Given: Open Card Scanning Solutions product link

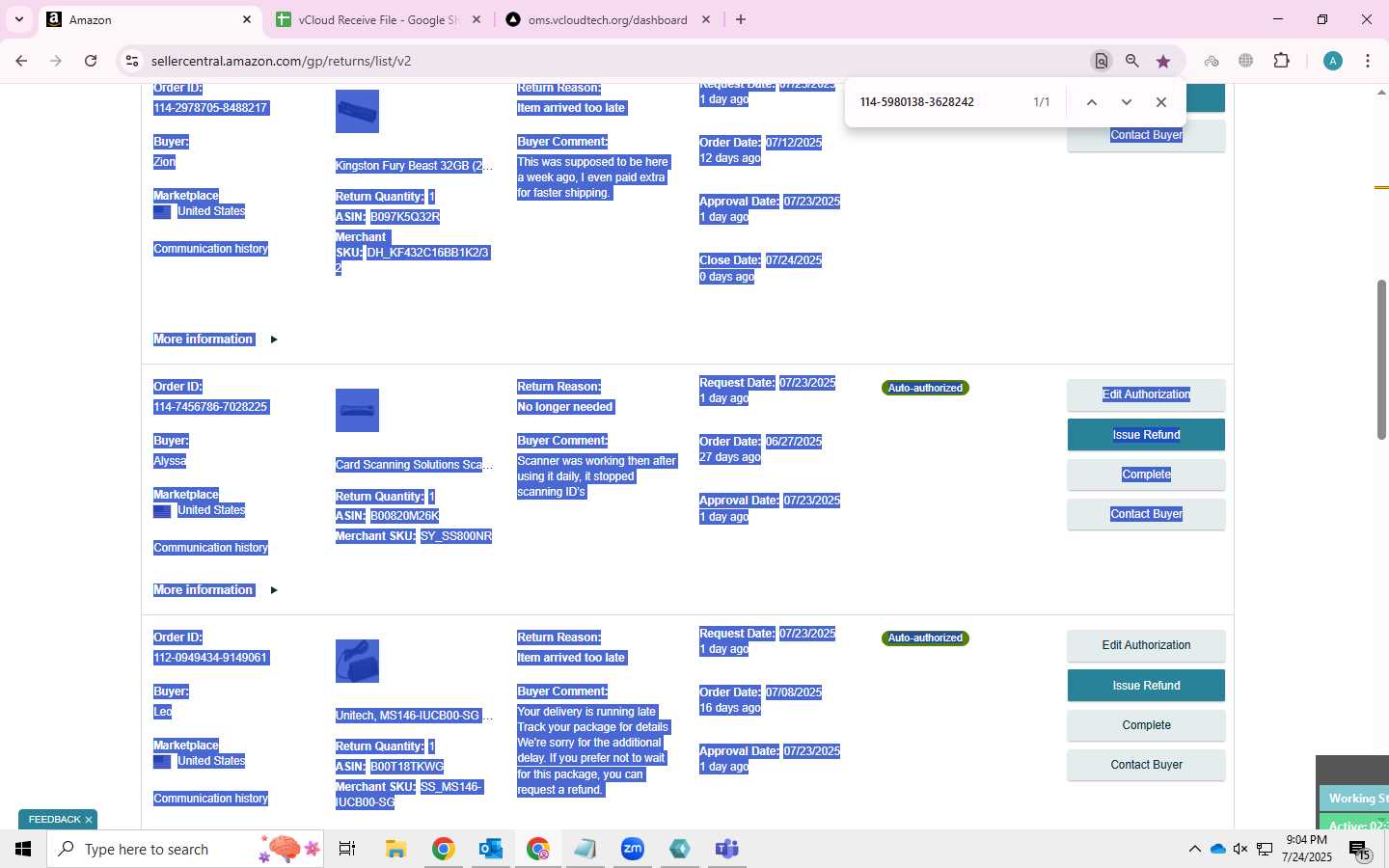Looking at the screenshot, I should (414, 465).
